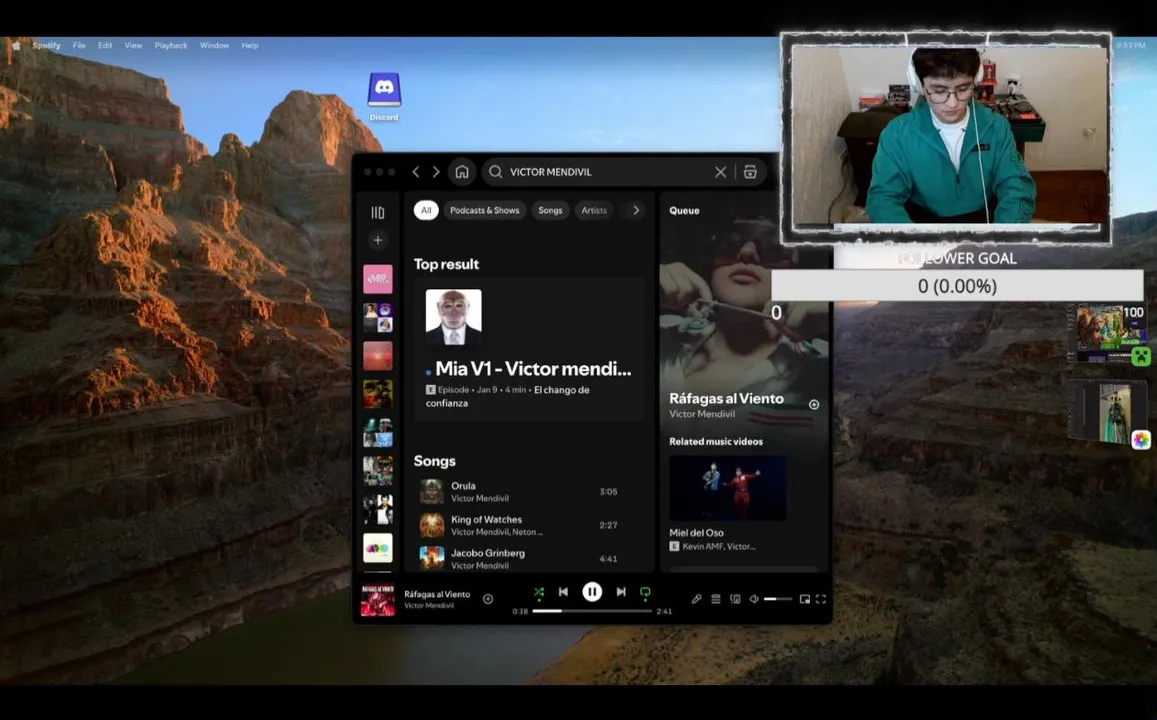
Task: Click the Related music videos heading
Action: [x=716, y=441]
